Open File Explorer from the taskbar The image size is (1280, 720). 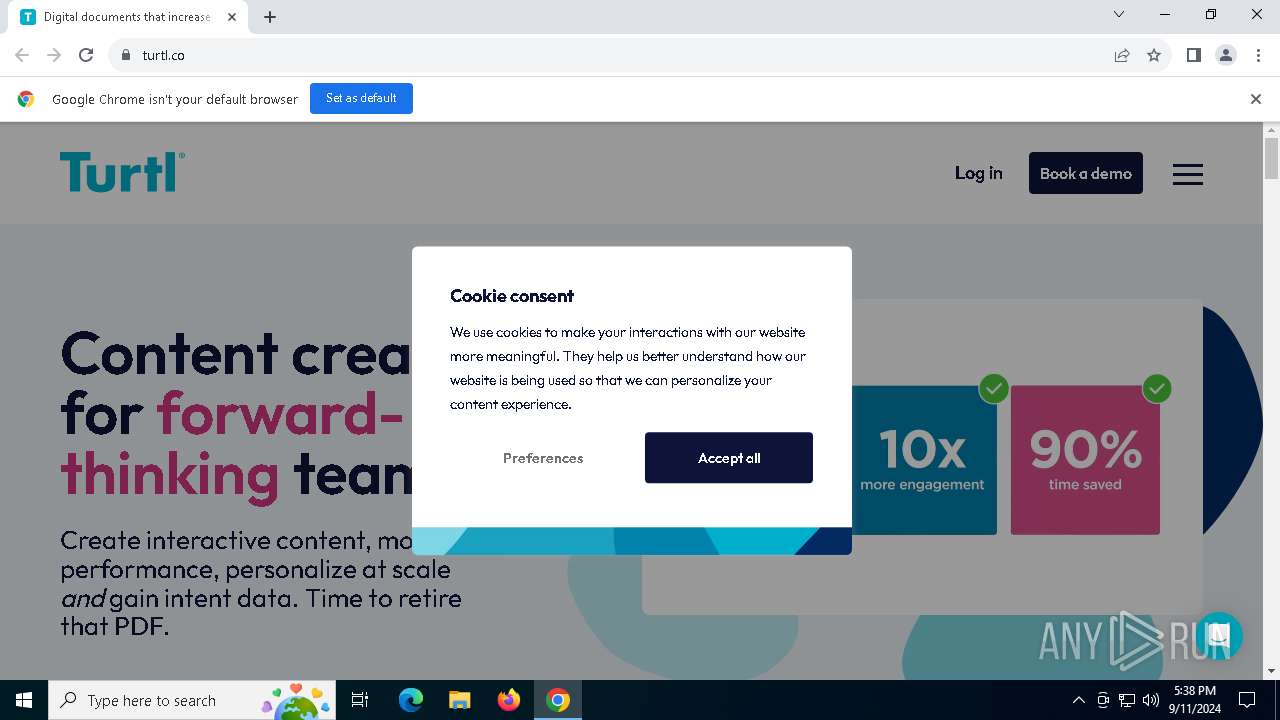pyautogui.click(x=460, y=700)
